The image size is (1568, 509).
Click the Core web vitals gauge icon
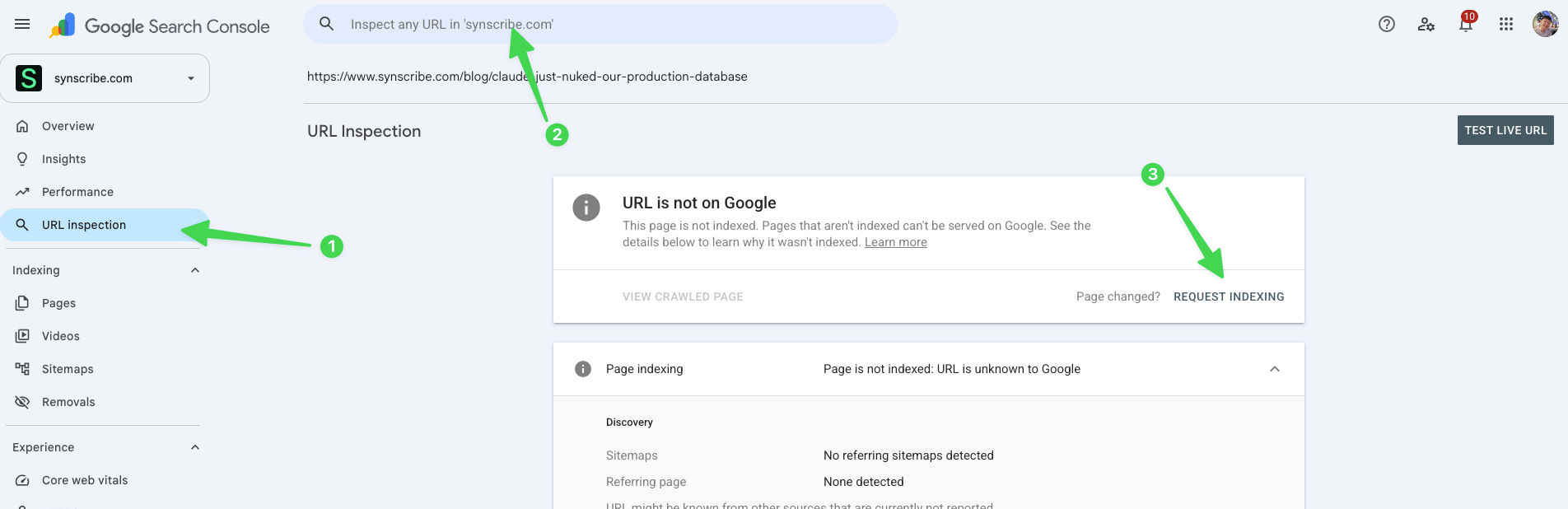pyautogui.click(x=22, y=480)
